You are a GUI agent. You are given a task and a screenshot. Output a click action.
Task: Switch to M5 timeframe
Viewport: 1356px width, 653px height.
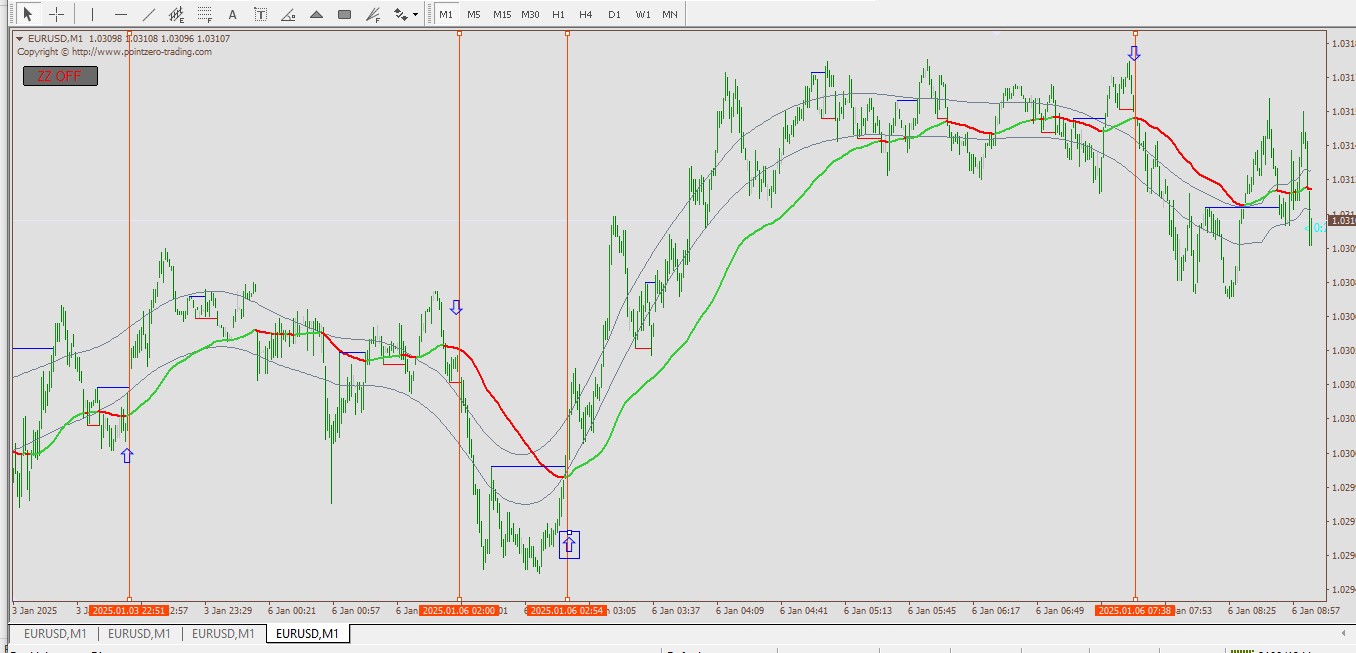click(x=473, y=14)
